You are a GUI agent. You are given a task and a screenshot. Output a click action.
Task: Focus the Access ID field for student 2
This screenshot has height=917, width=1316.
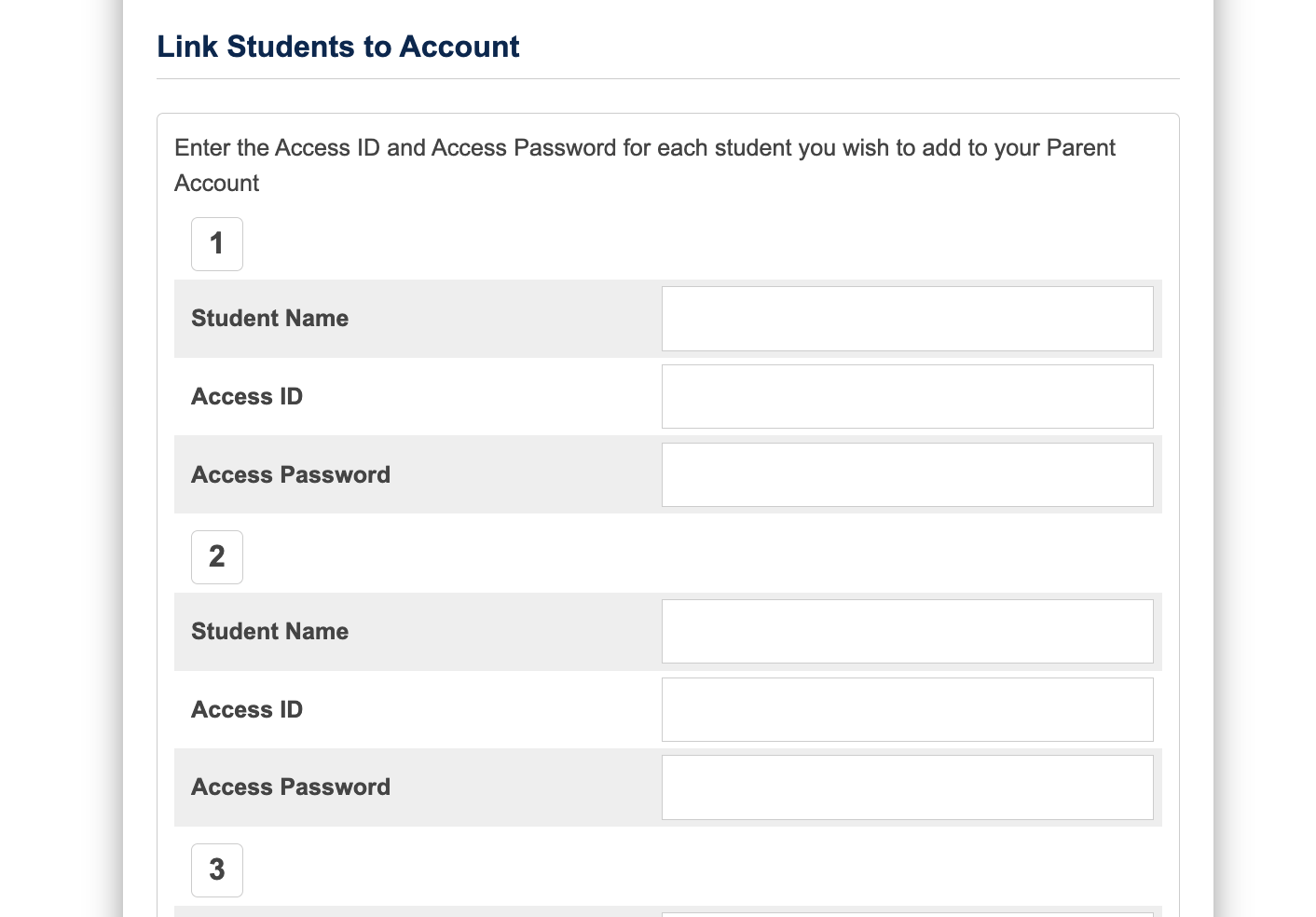pyautogui.click(x=907, y=710)
